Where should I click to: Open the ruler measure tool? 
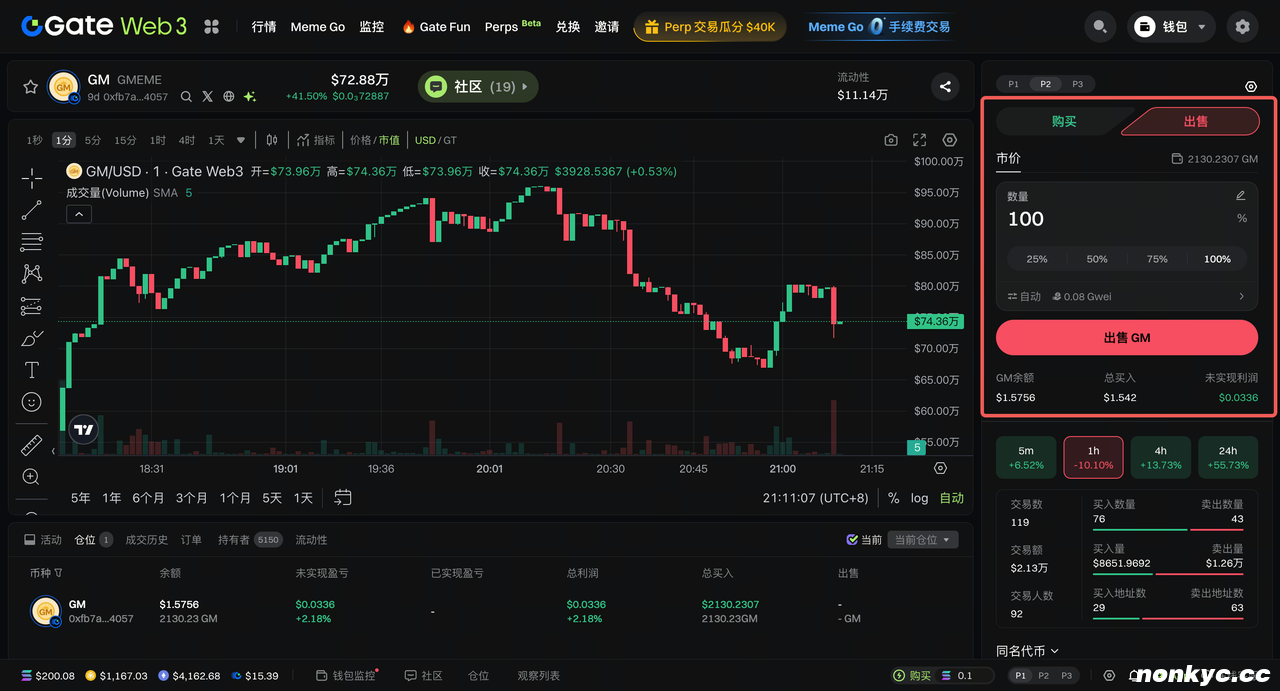pos(31,445)
